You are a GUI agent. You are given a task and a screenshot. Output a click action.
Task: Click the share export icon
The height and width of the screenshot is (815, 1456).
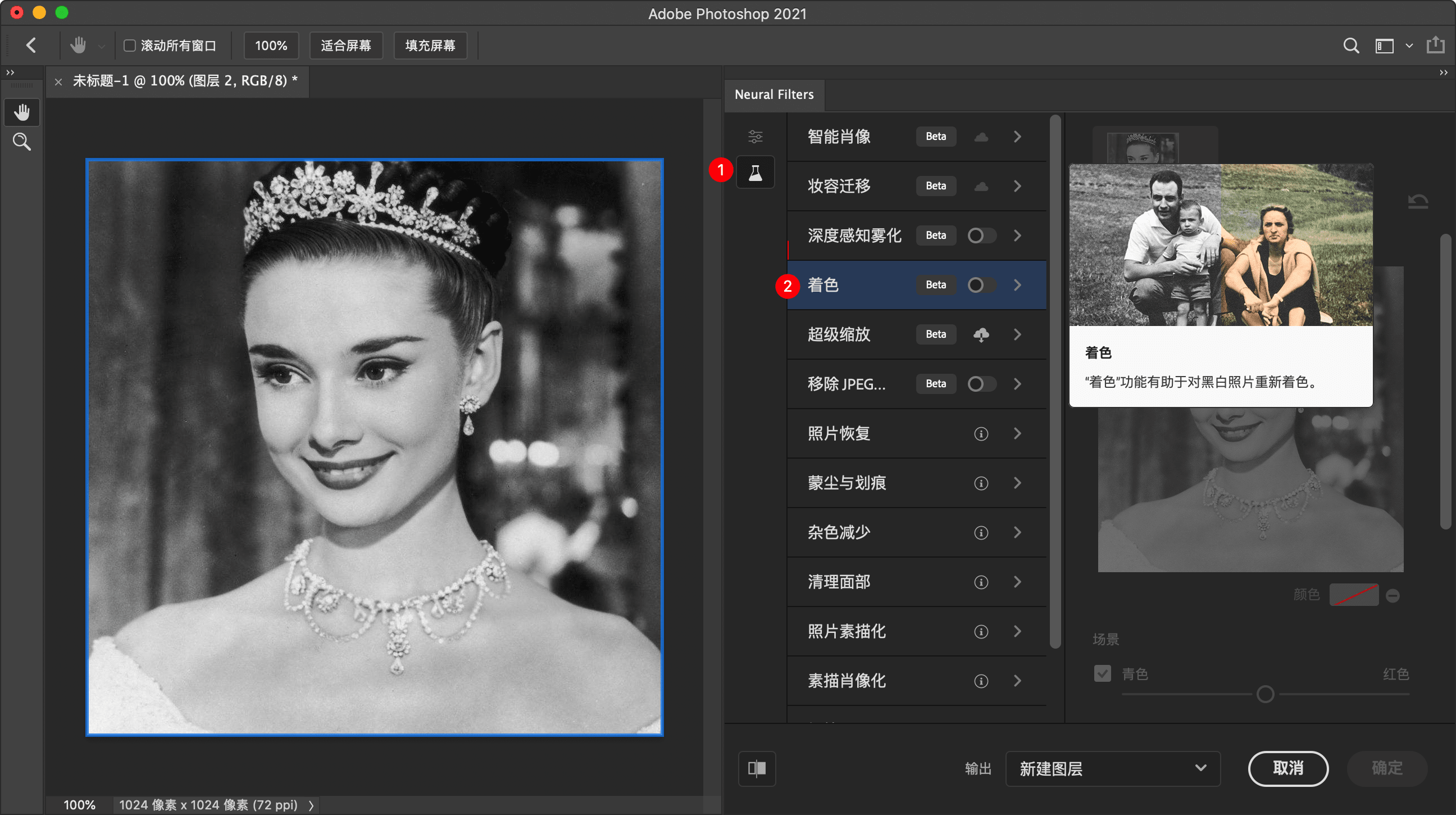(x=1436, y=44)
